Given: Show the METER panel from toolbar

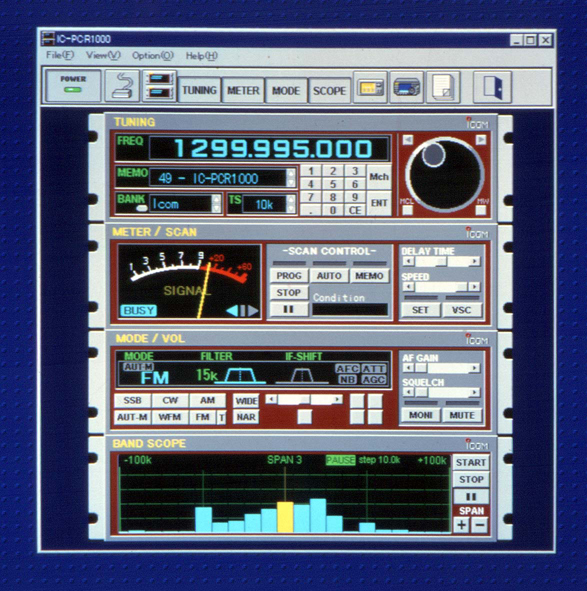Looking at the screenshot, I should pyautogui.click(x=243, y=90).
